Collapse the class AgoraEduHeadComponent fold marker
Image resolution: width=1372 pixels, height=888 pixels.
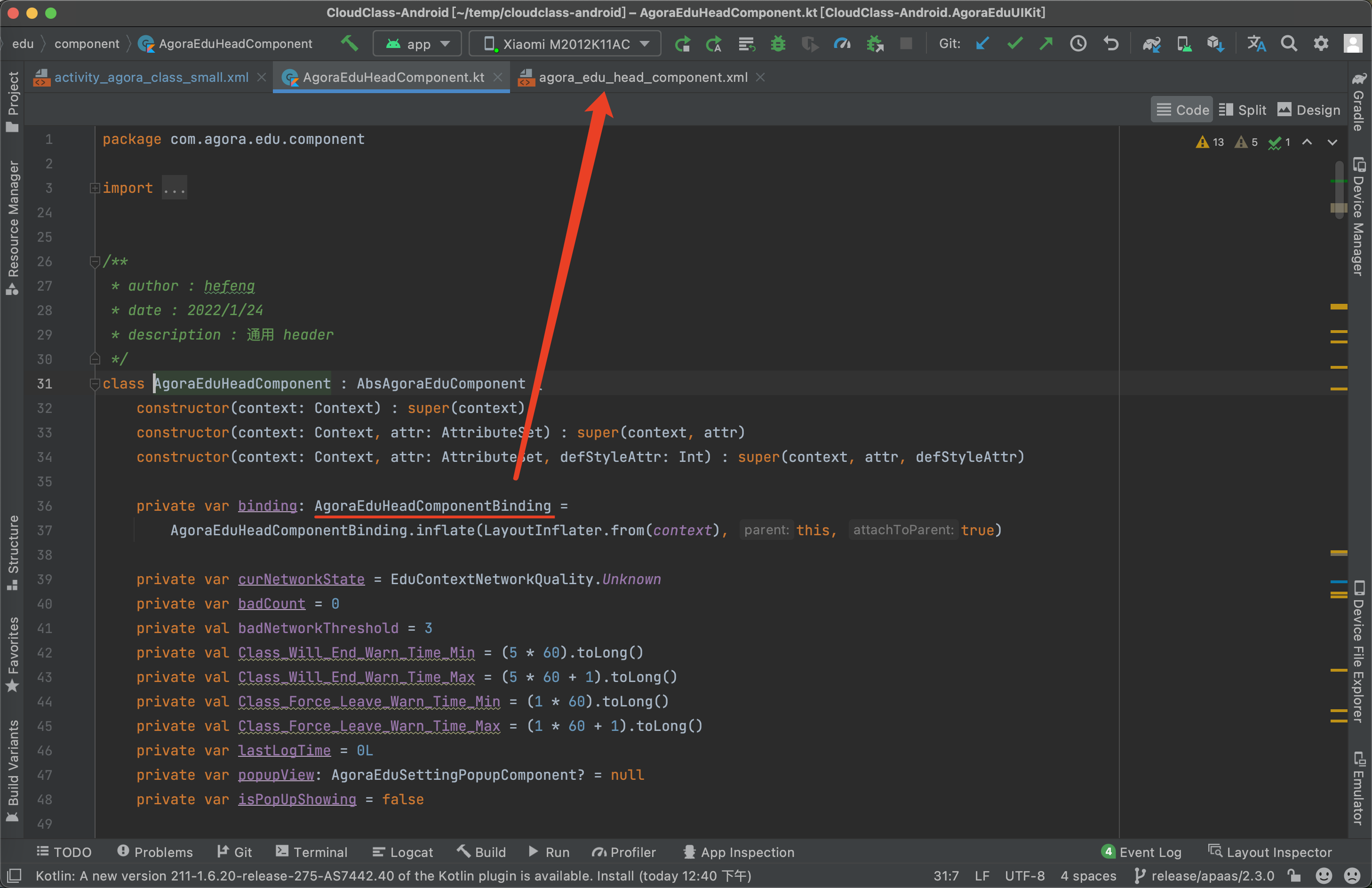[95, 384]
